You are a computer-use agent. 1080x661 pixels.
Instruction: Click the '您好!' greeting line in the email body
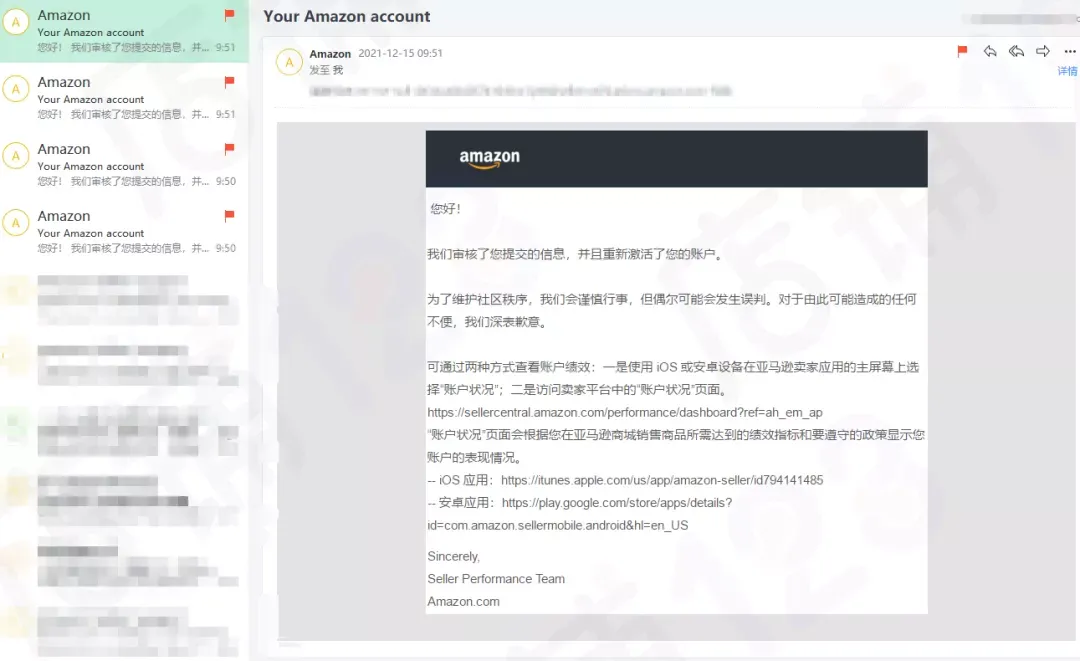[x=446, y=209]
